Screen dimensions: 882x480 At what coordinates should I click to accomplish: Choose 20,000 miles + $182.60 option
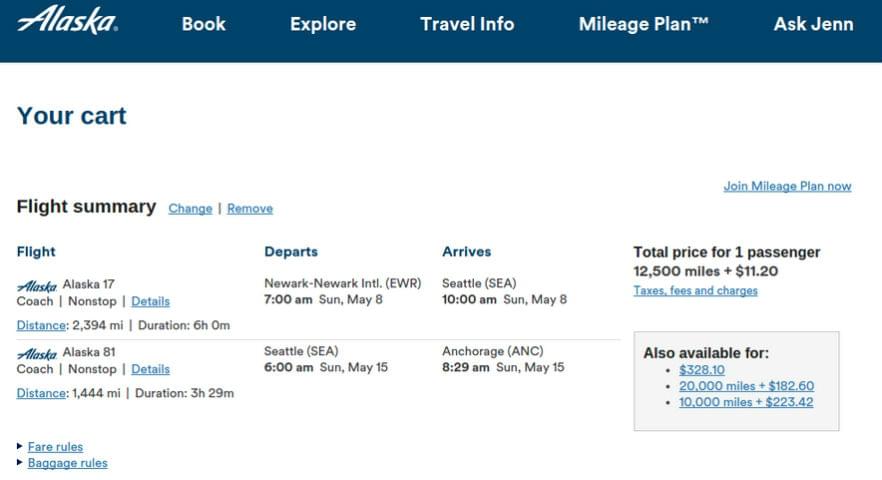(746, 386)
